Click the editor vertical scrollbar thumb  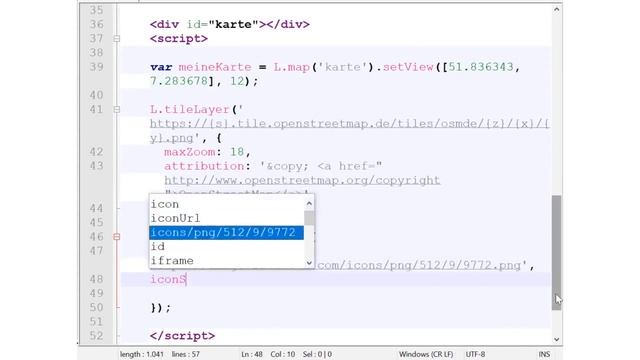pos(556,253)
